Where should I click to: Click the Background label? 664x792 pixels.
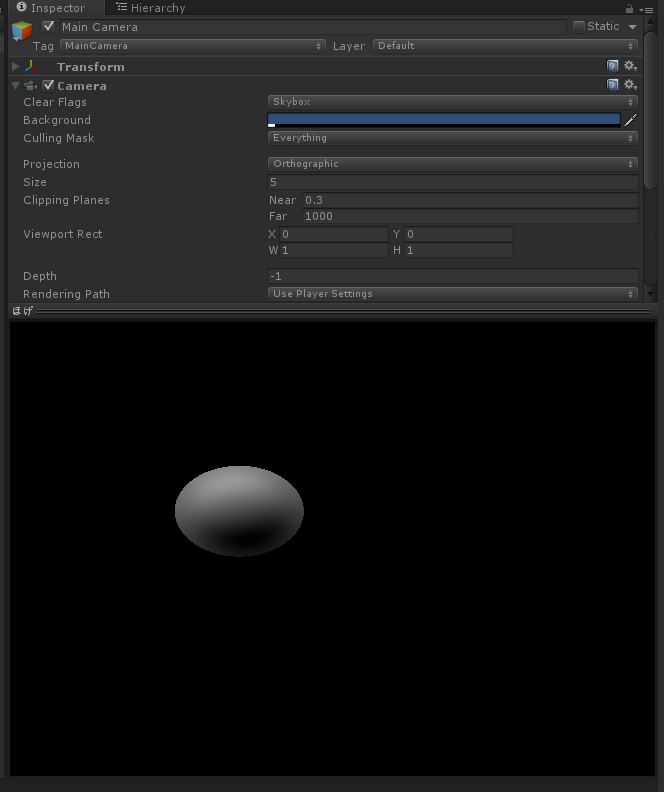(57, 120)
